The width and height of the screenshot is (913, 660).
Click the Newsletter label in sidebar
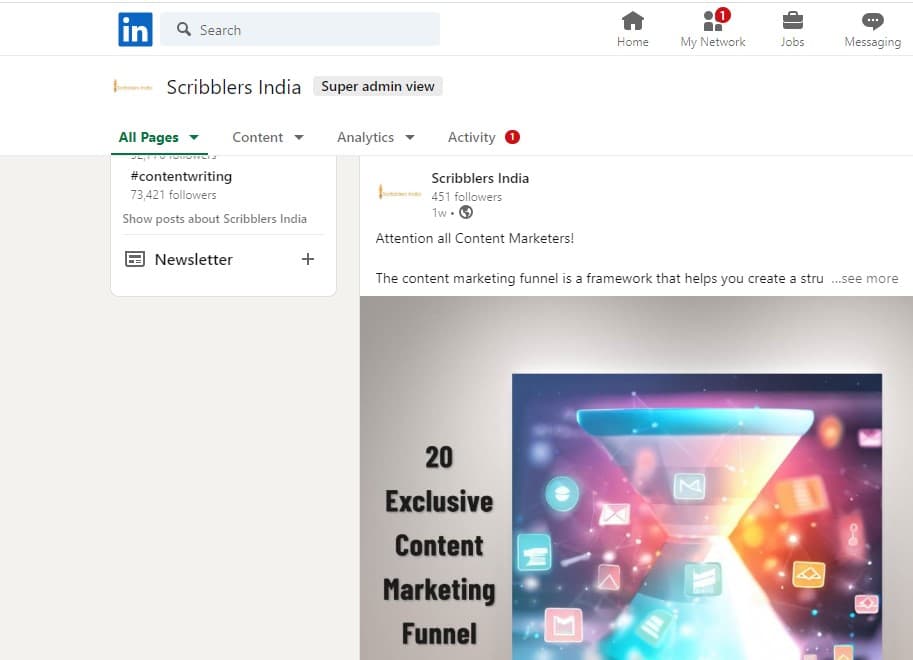pyautogui.click(x=193, y=259)
